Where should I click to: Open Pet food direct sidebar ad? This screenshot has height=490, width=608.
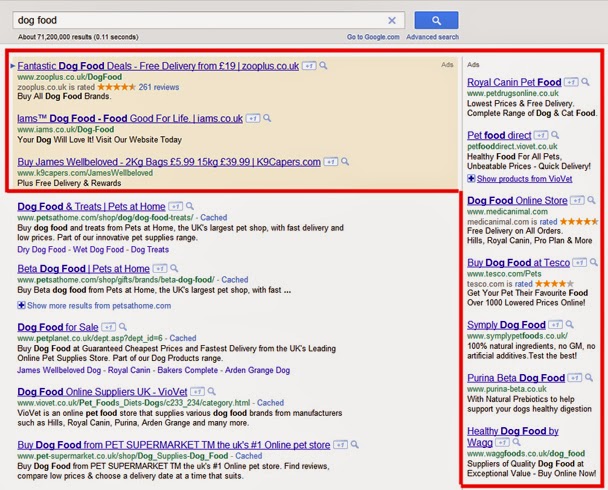499,135
